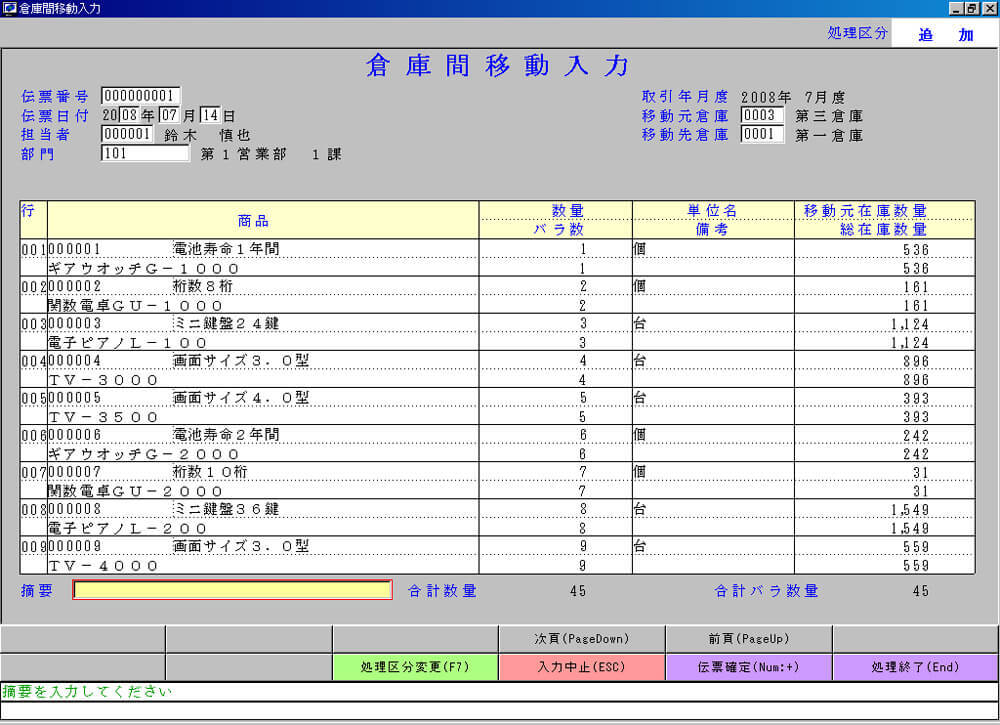
Task: Click spec text 桁数8桁
Action: [x=203, y=286]
